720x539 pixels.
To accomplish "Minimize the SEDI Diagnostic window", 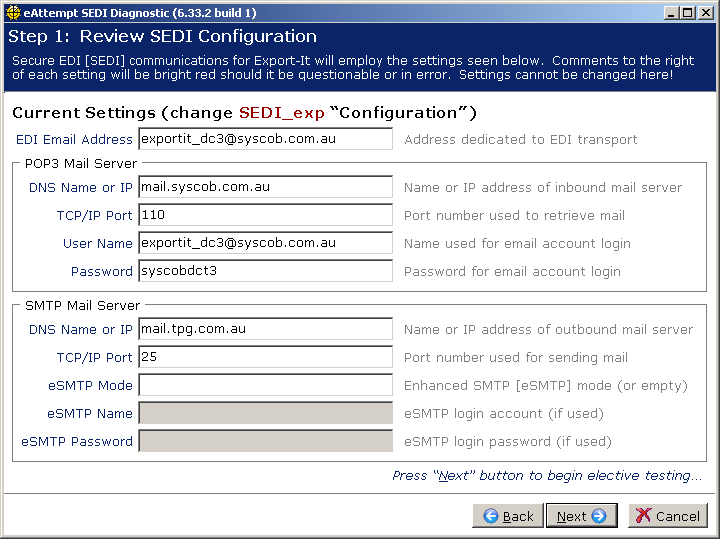I will tap(668, 12).
